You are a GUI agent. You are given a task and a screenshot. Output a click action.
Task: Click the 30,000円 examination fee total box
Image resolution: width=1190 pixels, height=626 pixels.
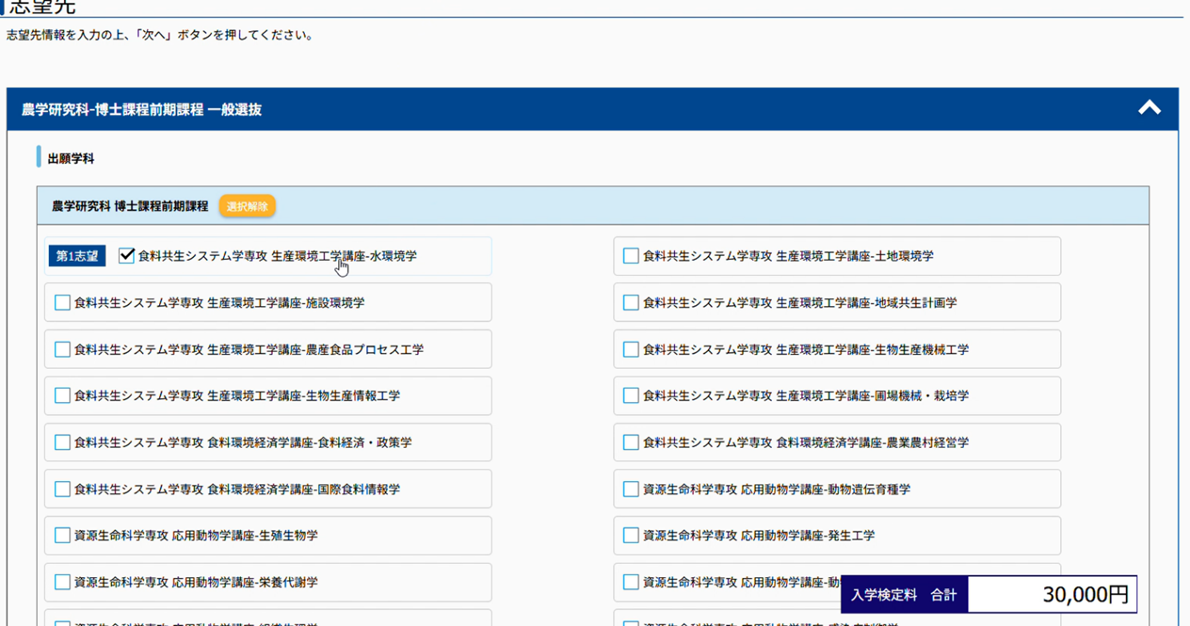point(1052,594)
